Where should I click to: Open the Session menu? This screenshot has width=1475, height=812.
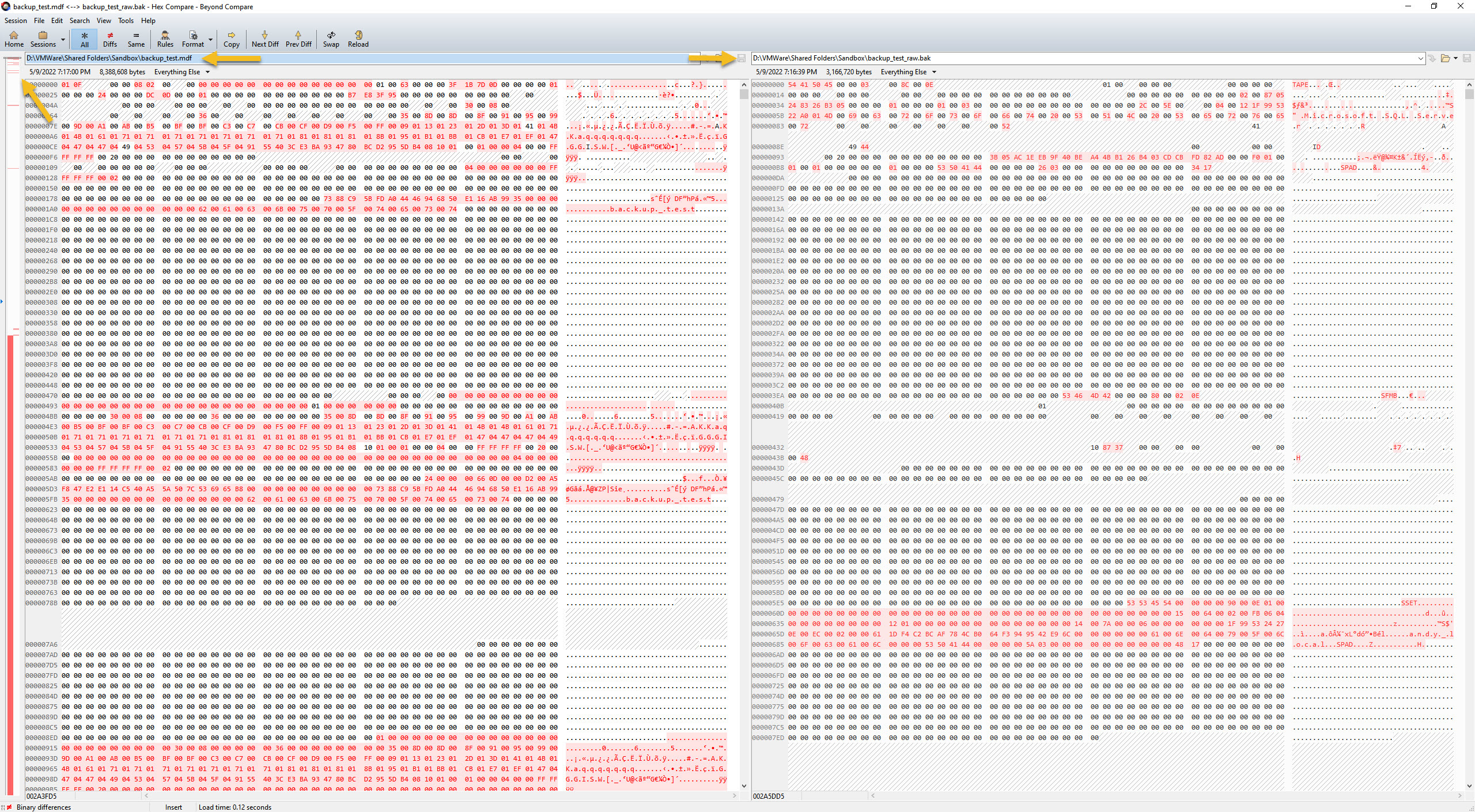[16, 21]
